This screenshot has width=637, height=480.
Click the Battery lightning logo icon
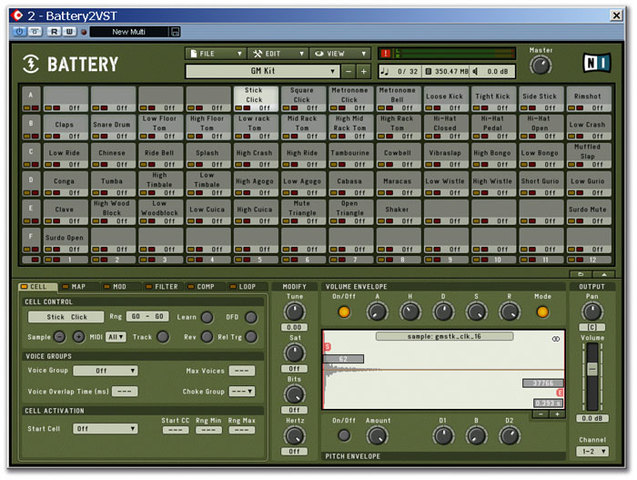31,64
